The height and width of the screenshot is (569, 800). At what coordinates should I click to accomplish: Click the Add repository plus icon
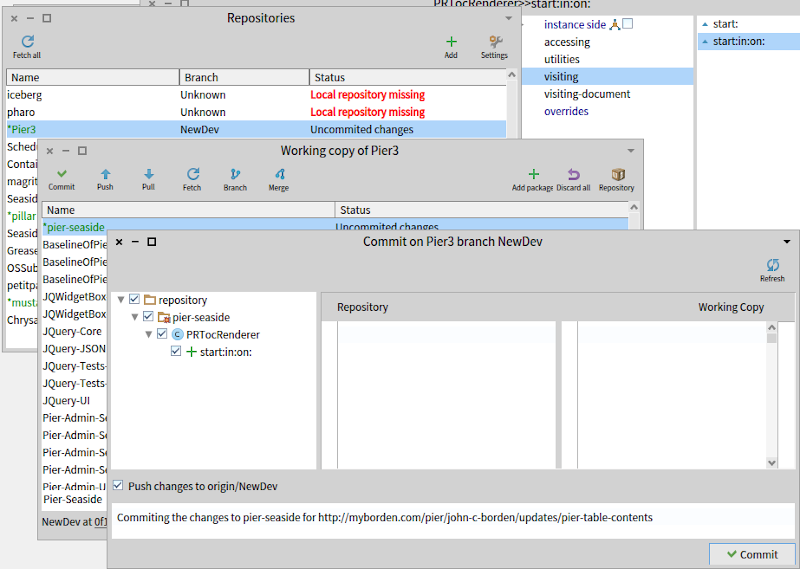451,42
